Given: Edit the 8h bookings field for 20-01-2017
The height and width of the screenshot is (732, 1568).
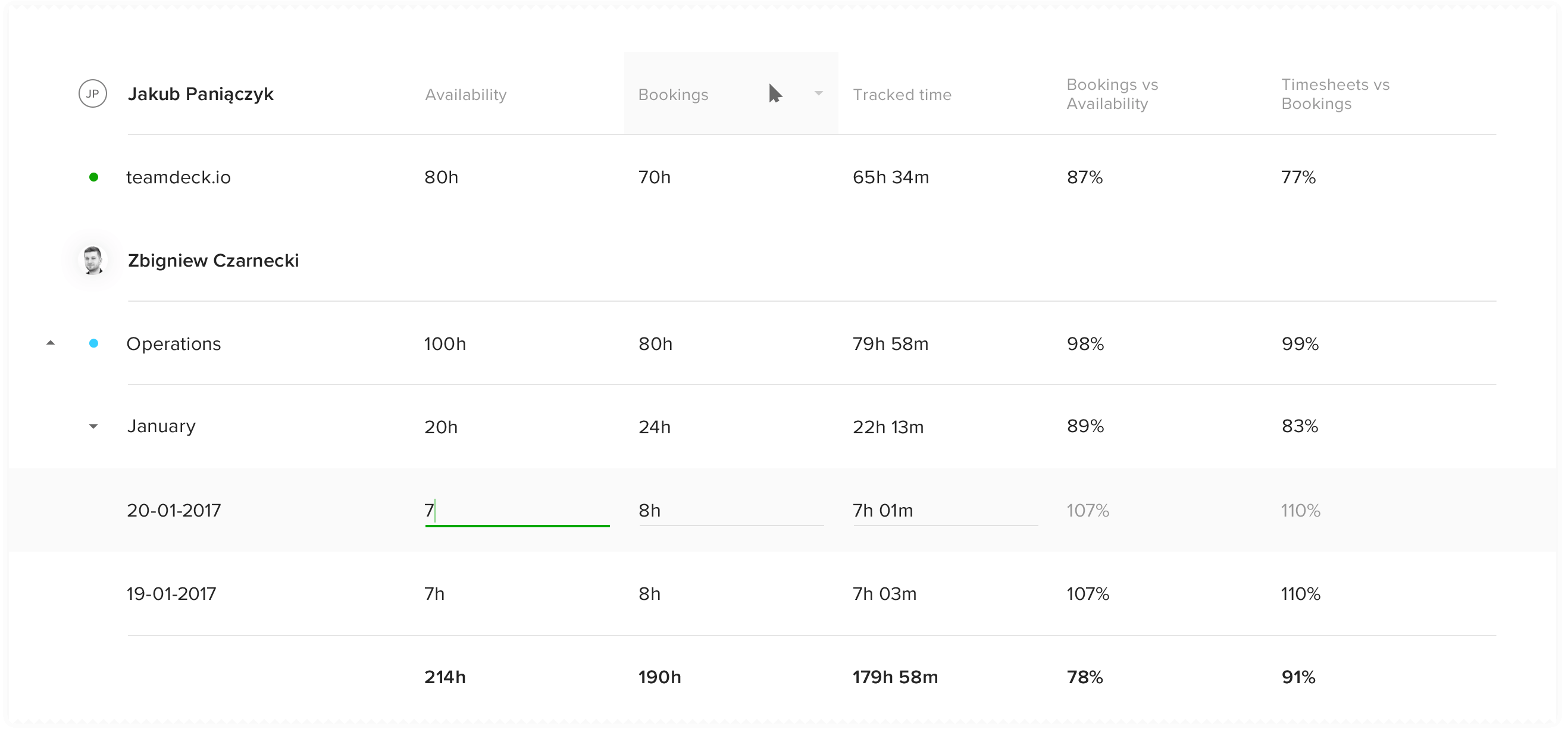Looking at the screenshot, I should [x=730, y=511].
